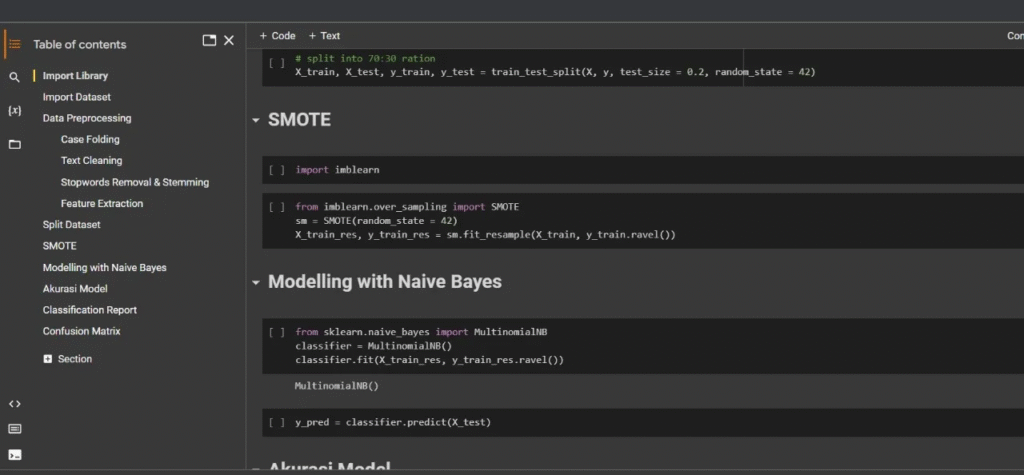Close the Table of contents panel
Image resolution: width=1024 pixels, height=475 pixels.
point(229,41)
